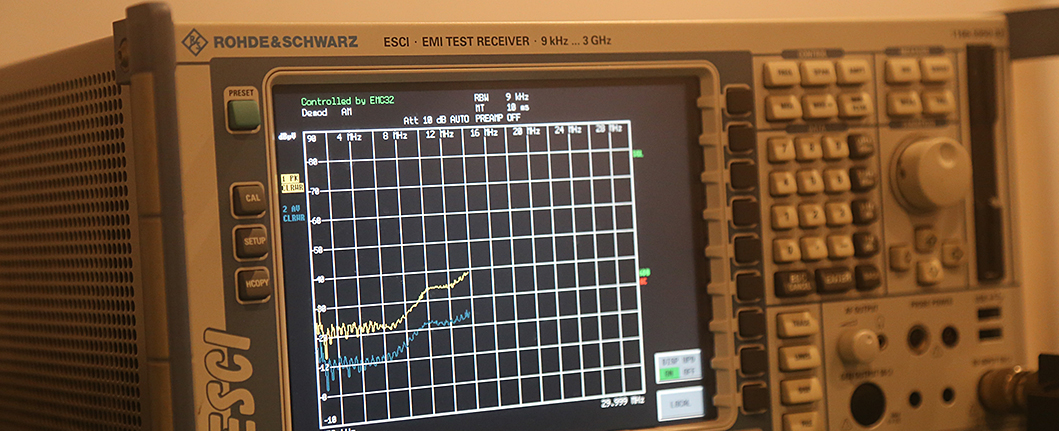Push the FILE key

coord(804,421)
